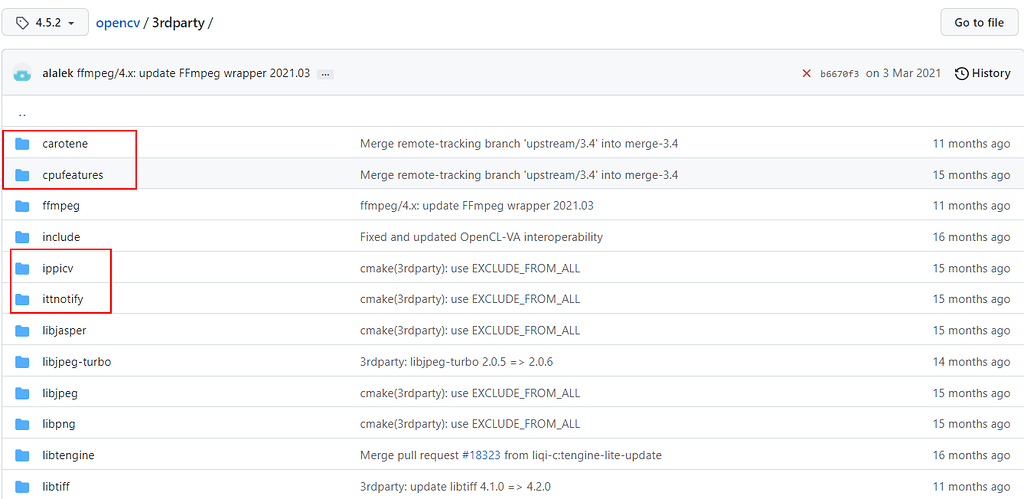Click the alalek author avatar
The width and height of the screenshot is (1024, 499).
(23, 73)
